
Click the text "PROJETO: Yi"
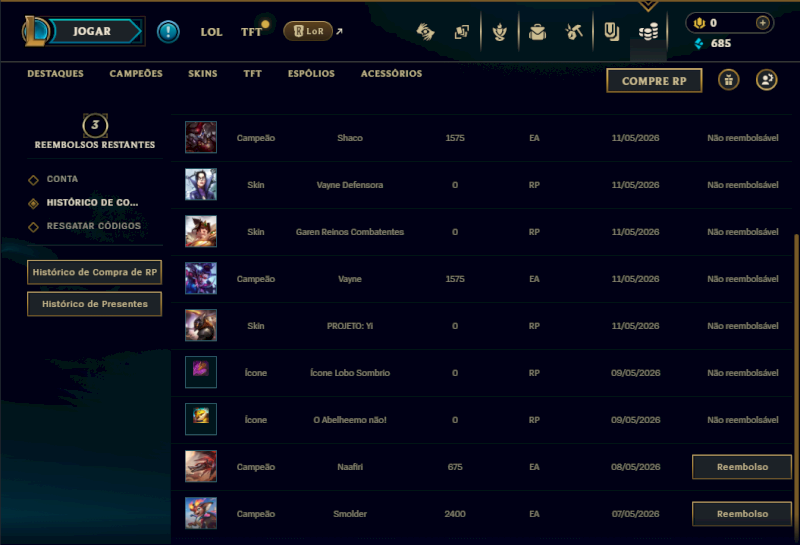(350, 326)
